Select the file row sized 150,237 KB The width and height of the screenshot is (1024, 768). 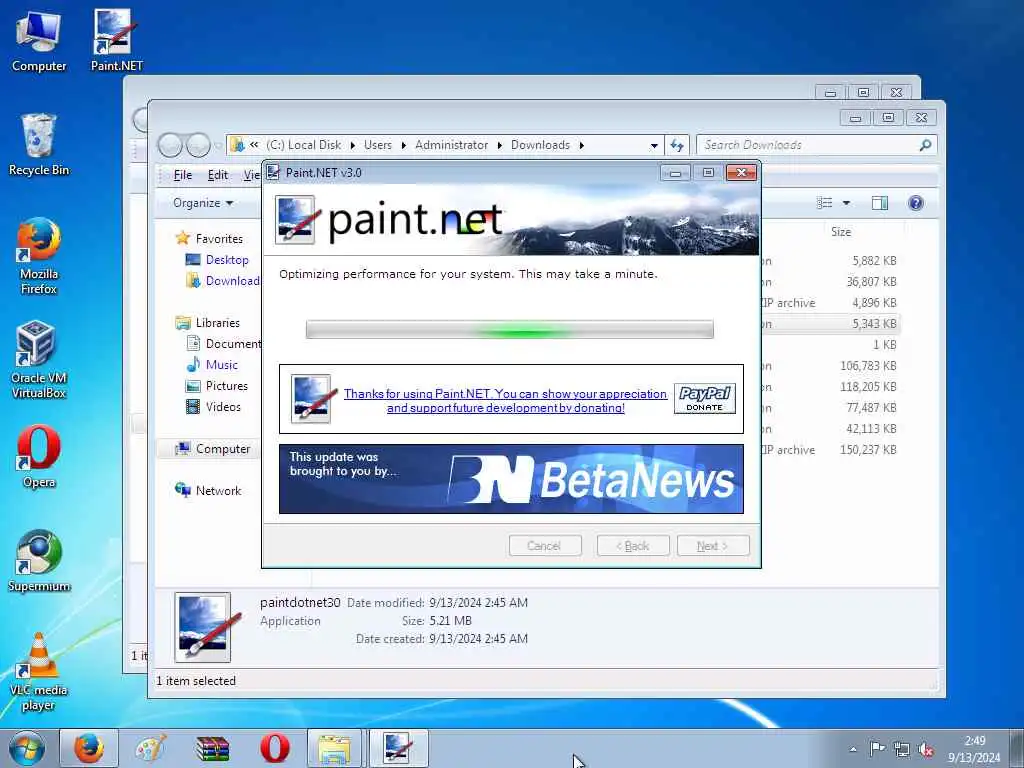pyautogui.click(x=829, y=449)
